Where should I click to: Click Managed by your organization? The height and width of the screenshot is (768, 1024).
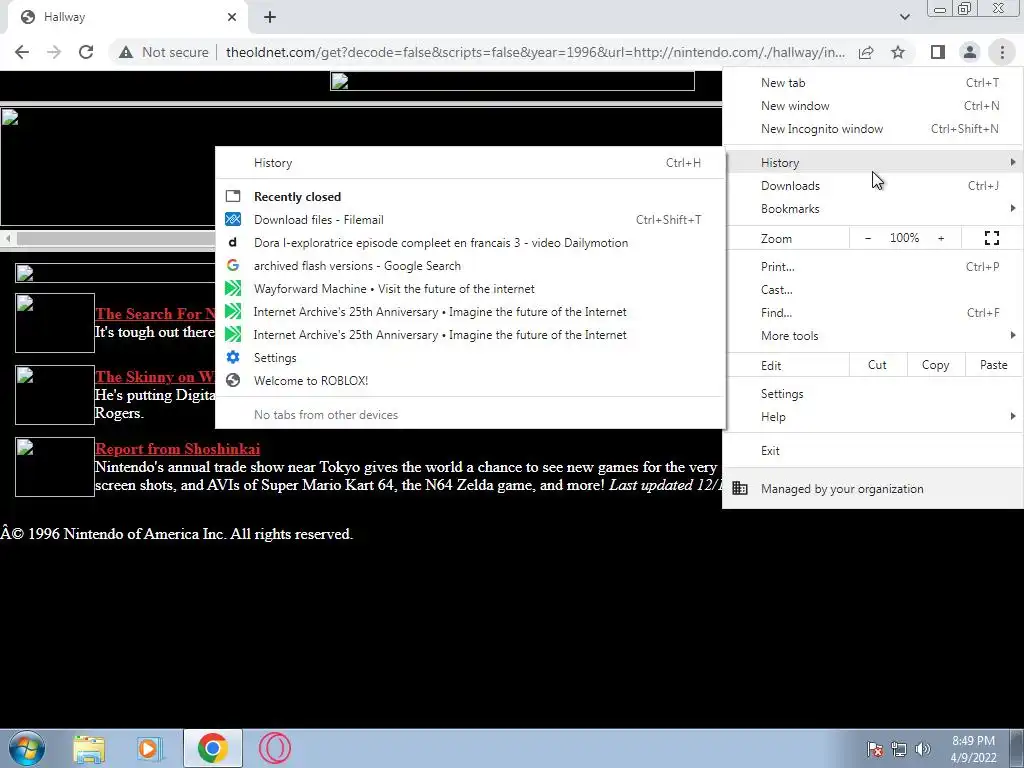click(x=872, y=488)
